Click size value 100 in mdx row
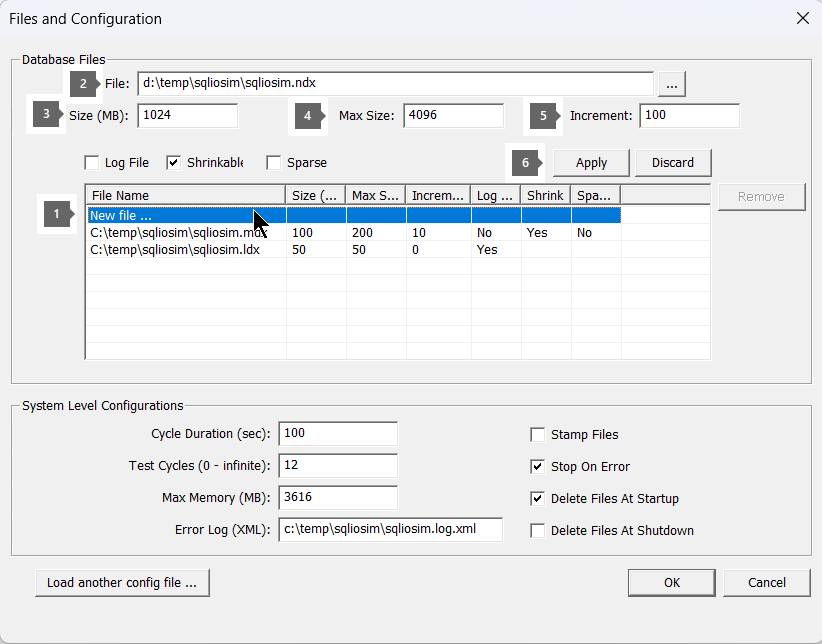 302,233
